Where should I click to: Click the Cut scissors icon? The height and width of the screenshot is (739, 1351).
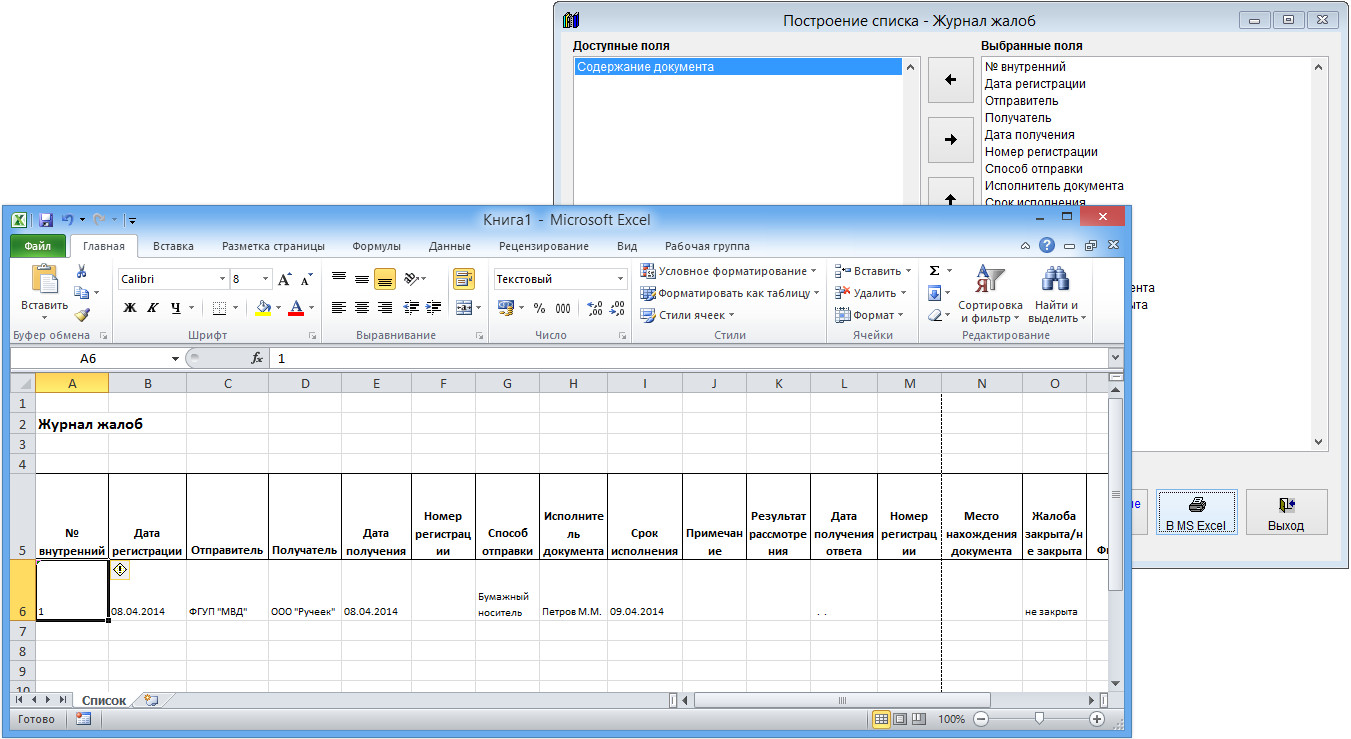tap(82, 271)
